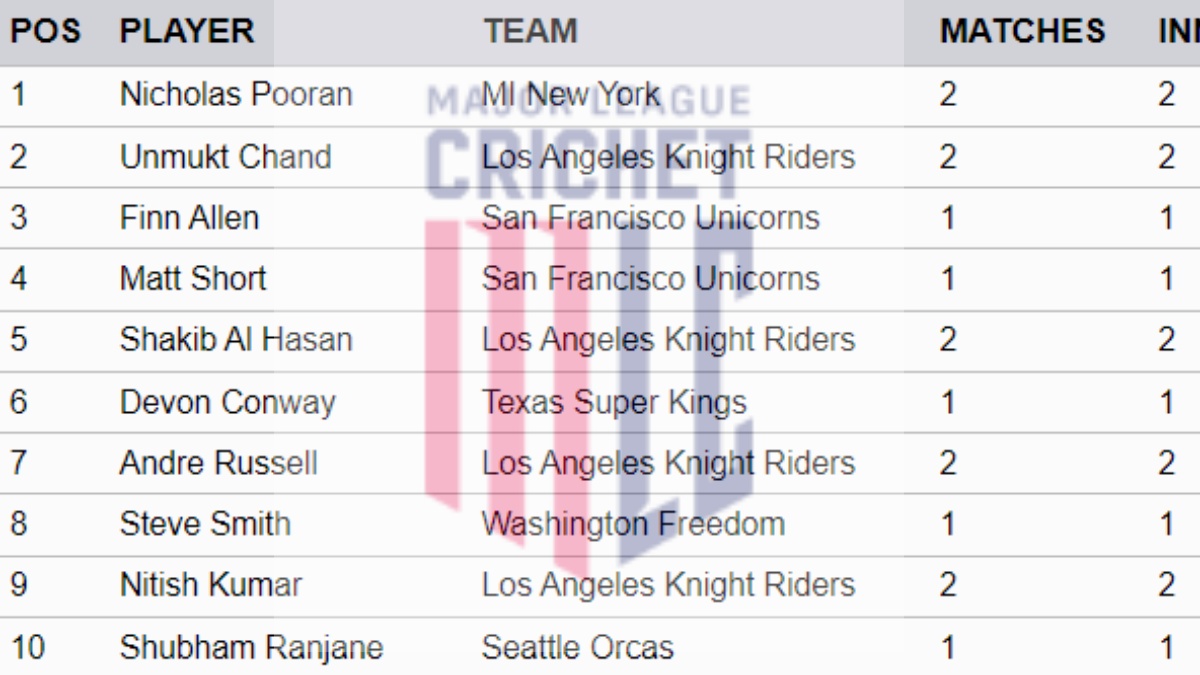
Task: Select Andre Russell in the list
Action: (x=218, y=463)
